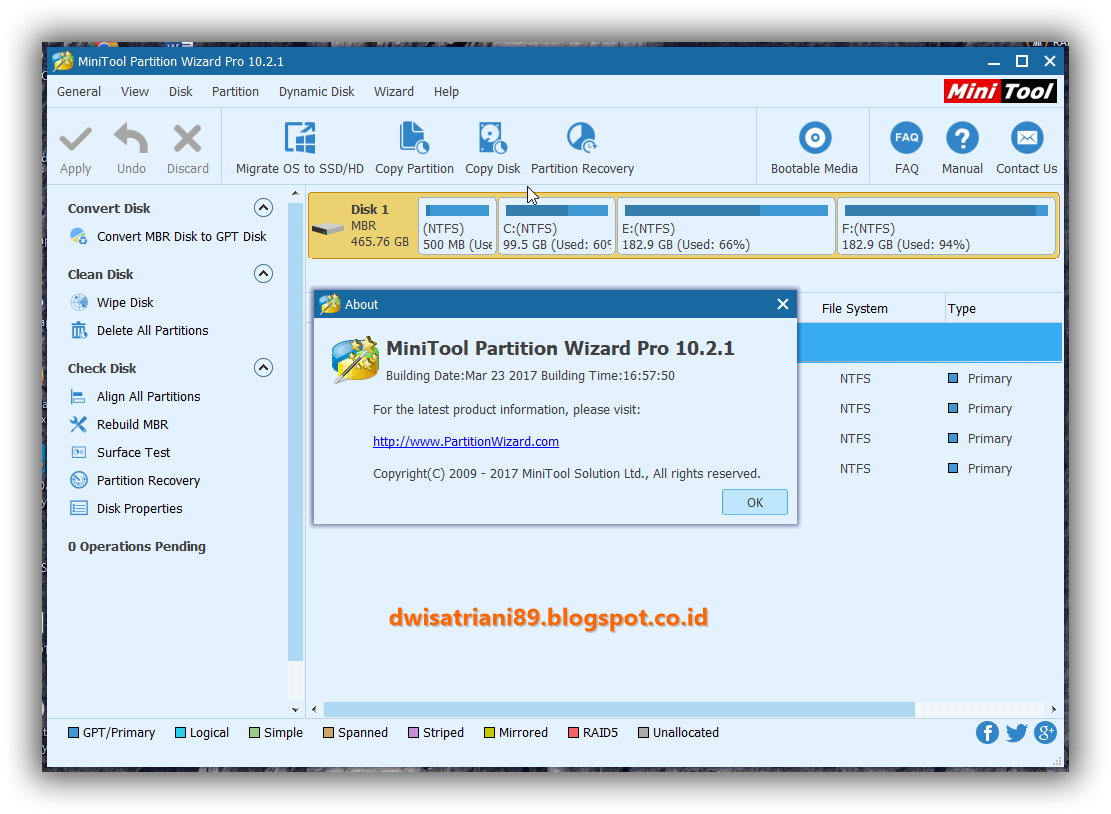Click the Unallocated legend color swatch
This screenshot has height=814, width=1111.
[x=643, y=733]
